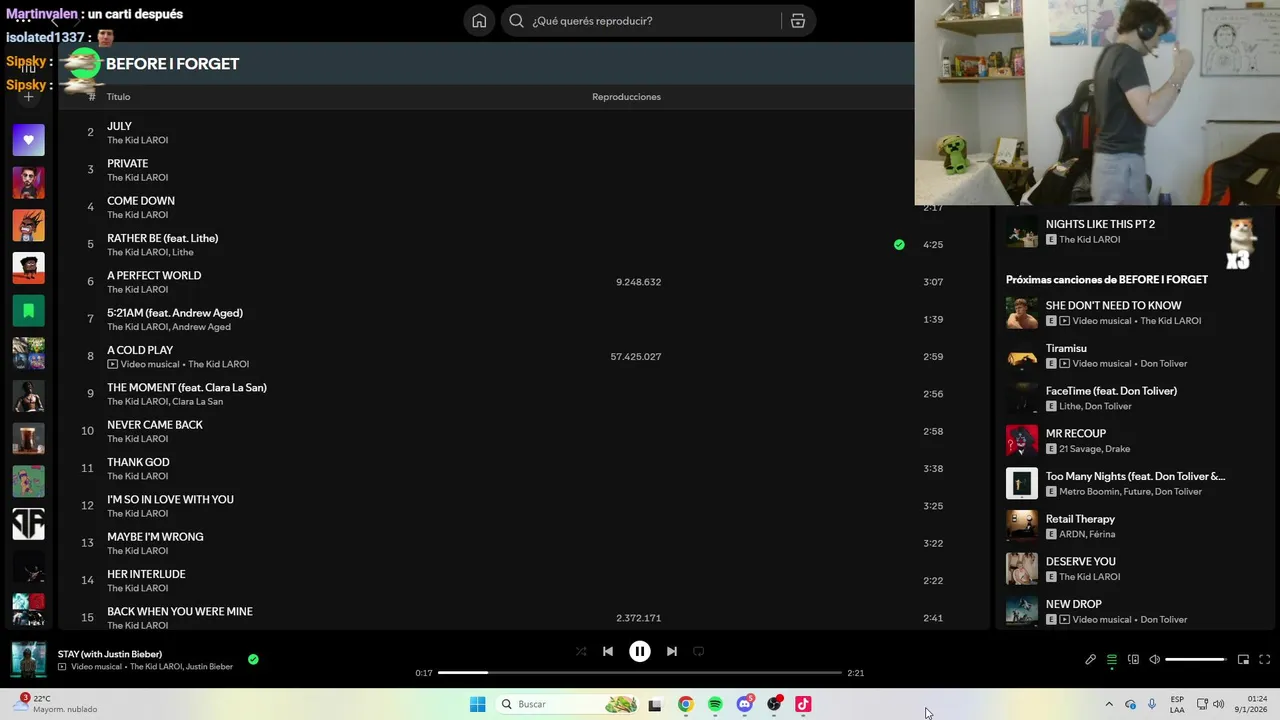Open The Kid LAROI link under HER INTERLUDE
The image size is (1280, 720).
pos(138,588)
